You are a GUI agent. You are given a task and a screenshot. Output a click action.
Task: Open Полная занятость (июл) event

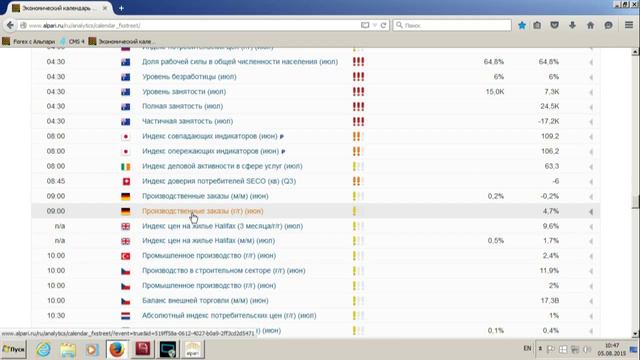pyautogui.click(x=182, y=107)
